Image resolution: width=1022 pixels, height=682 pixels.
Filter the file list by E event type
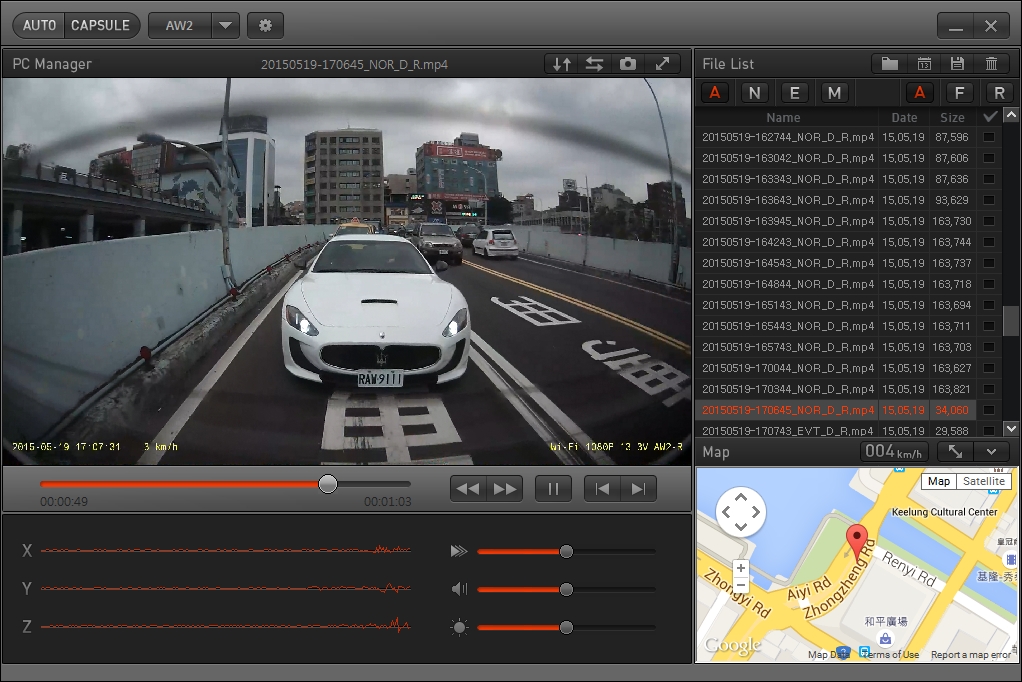794,93
